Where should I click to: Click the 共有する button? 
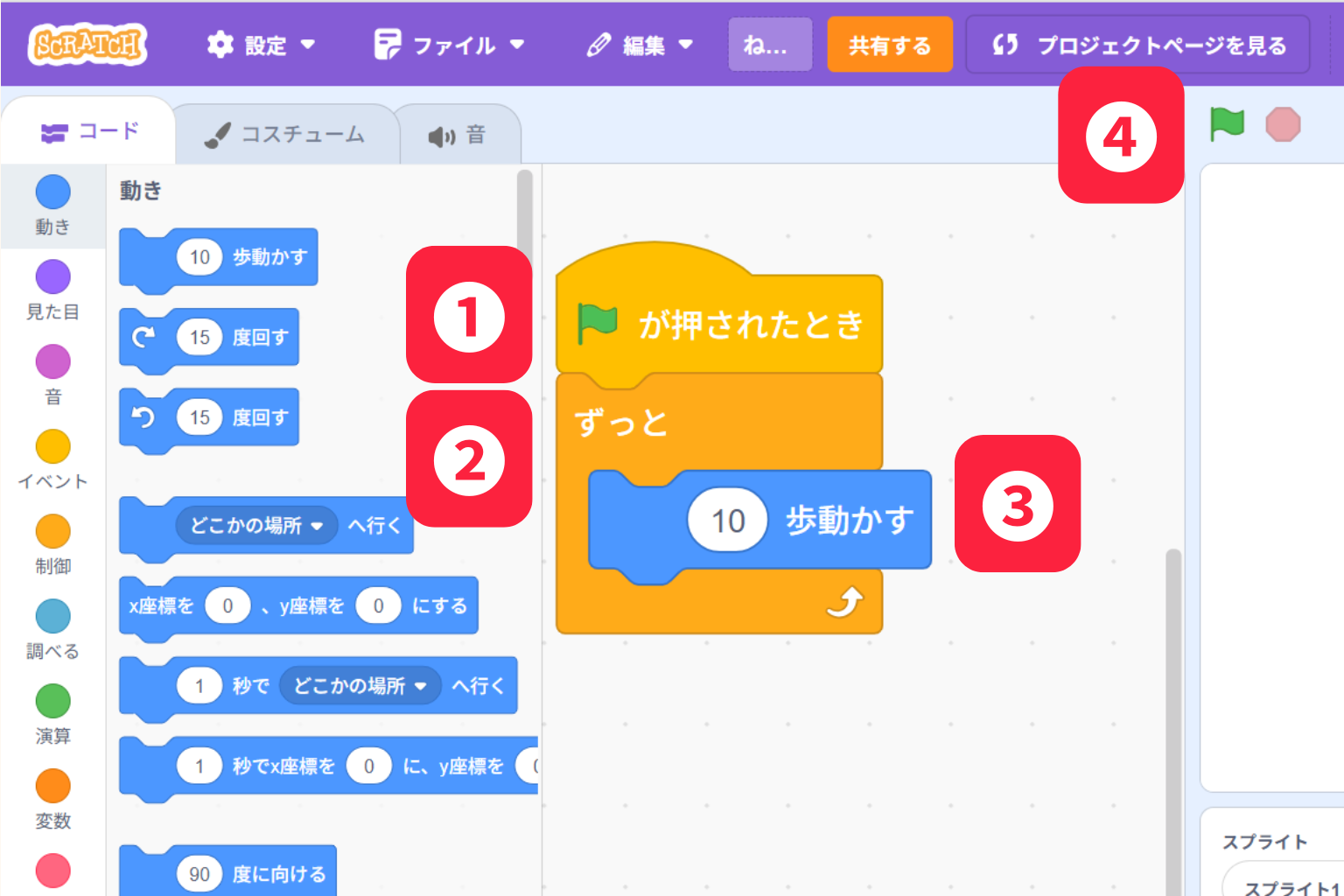click(890, 44)
